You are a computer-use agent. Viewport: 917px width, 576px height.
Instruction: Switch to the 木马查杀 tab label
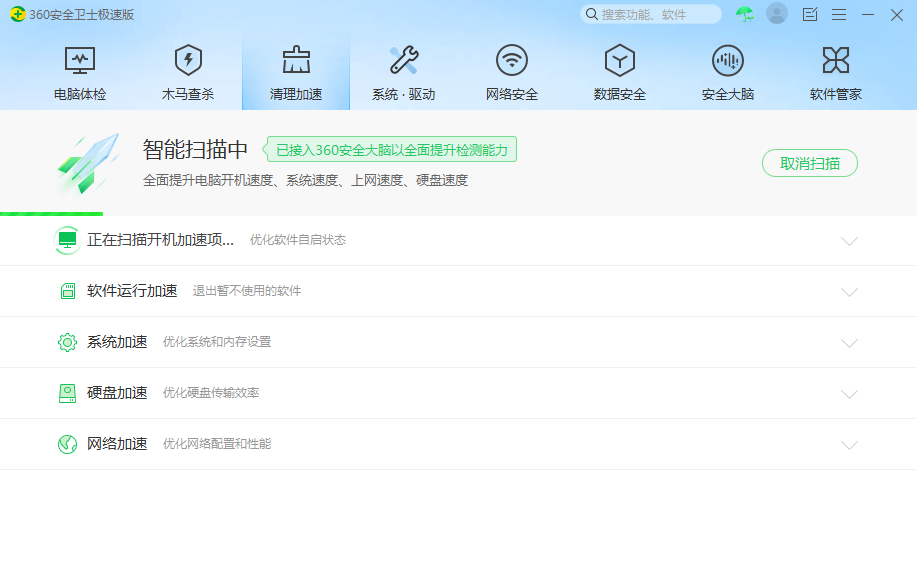coord(188,94)
